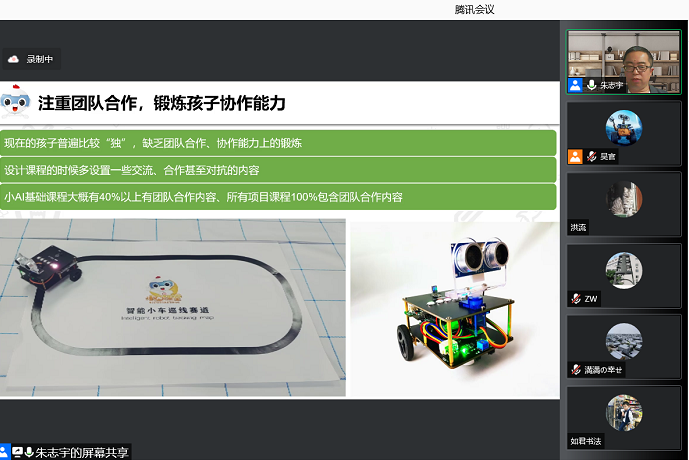Click the 朱志宇的屏幕共享 label
689x460 pixels.
(x=82, y=453)
